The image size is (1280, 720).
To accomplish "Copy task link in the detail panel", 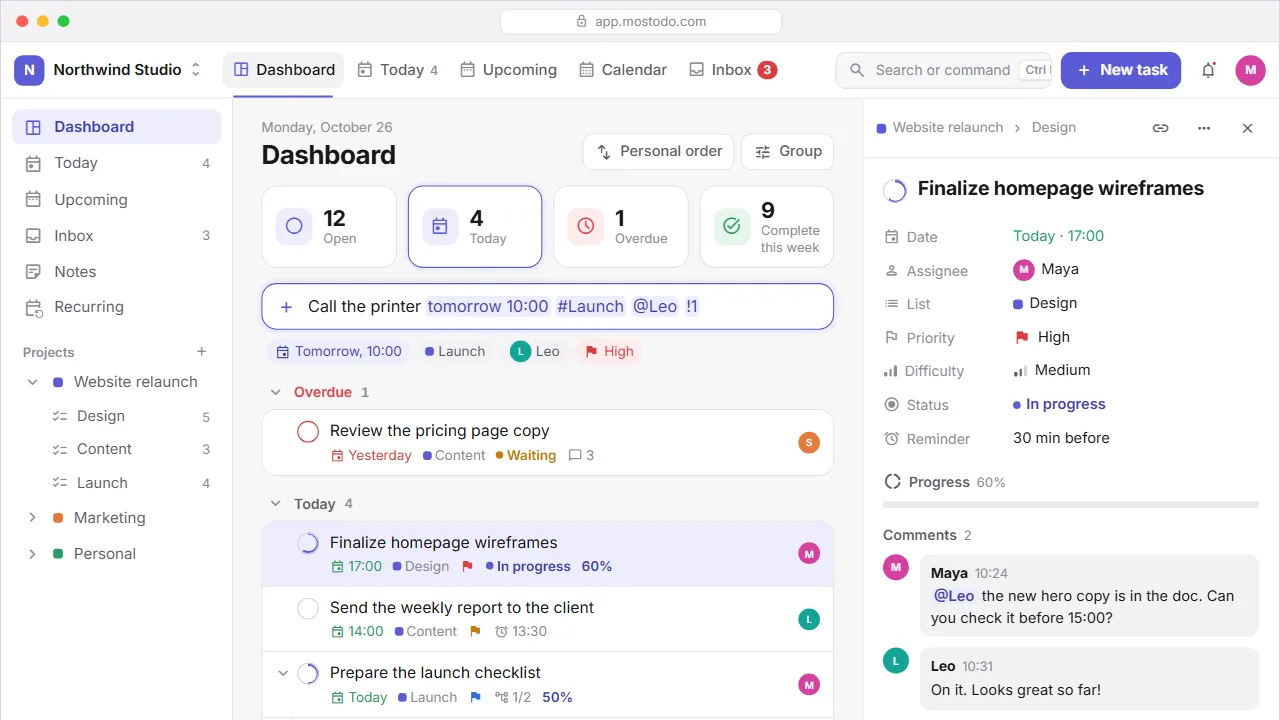I will tap(1160, 128).
